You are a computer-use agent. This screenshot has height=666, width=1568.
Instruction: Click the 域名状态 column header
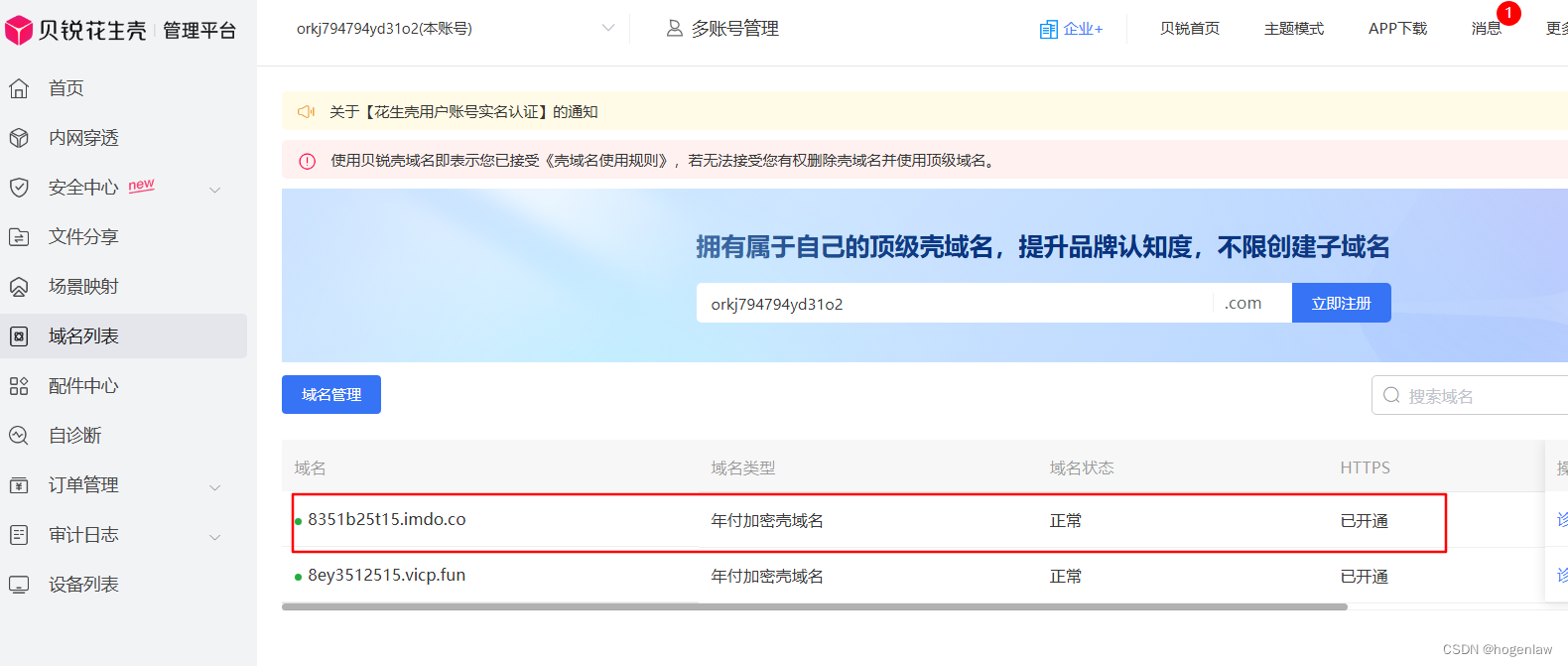point(1082,467)
